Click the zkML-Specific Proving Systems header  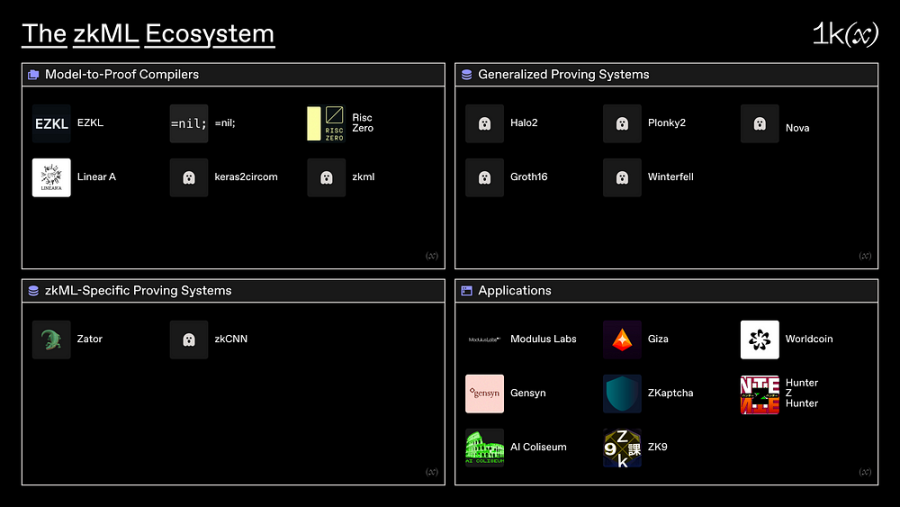point(138,291)
